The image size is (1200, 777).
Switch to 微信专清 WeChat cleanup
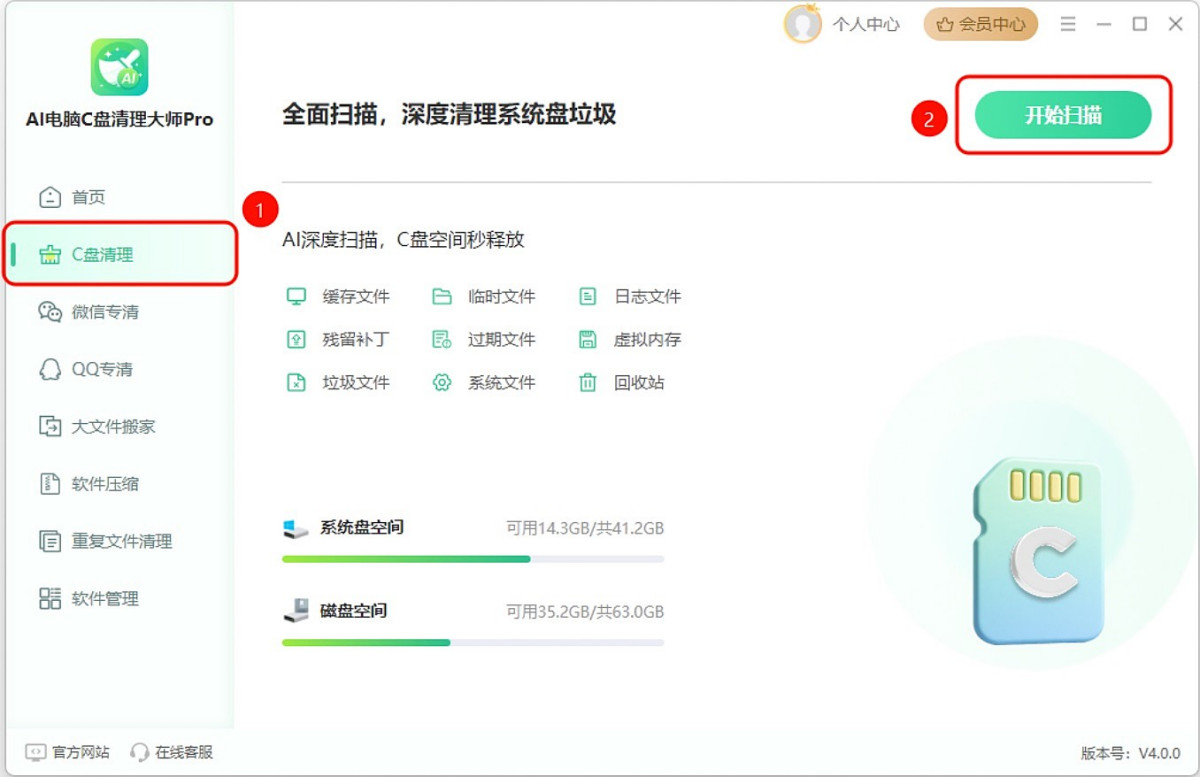click(104, 312)
